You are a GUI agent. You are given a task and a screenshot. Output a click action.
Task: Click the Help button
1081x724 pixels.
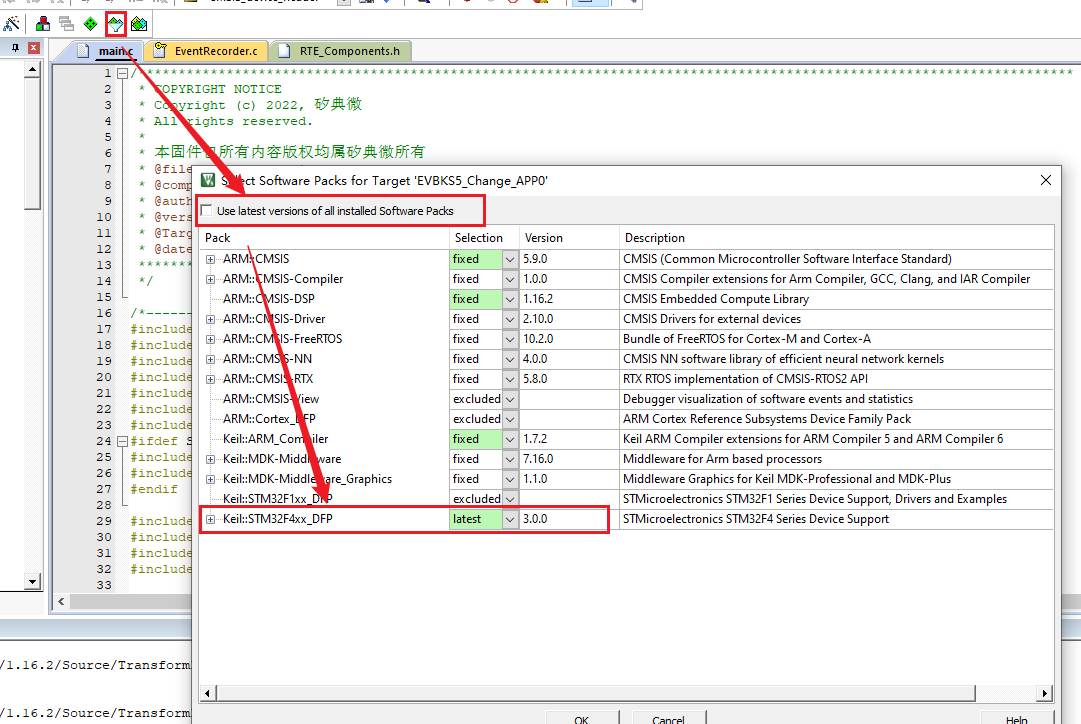click(x=1015, y=719)
